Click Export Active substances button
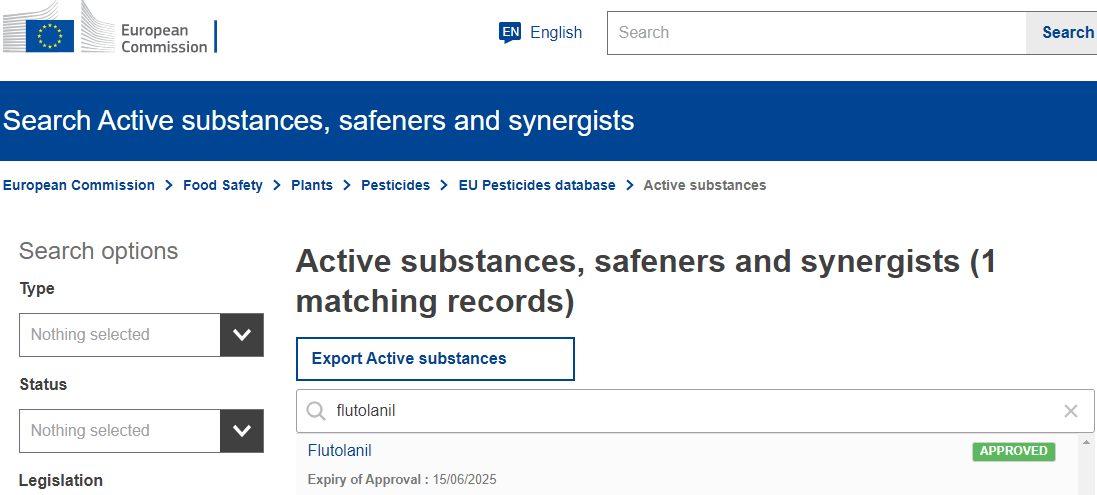 tap(435, 359)
